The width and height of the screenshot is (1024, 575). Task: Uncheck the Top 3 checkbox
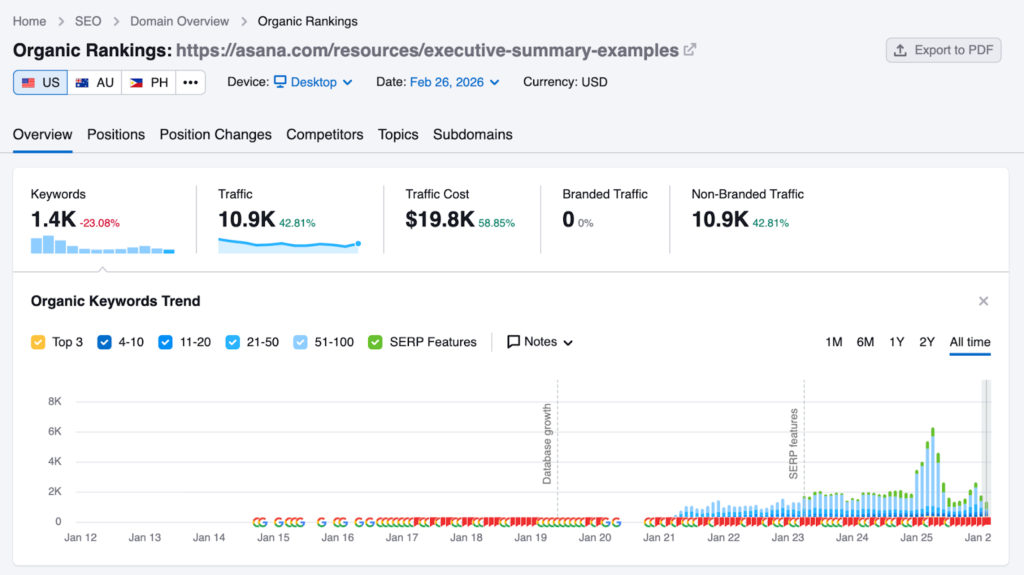[38, 342]
